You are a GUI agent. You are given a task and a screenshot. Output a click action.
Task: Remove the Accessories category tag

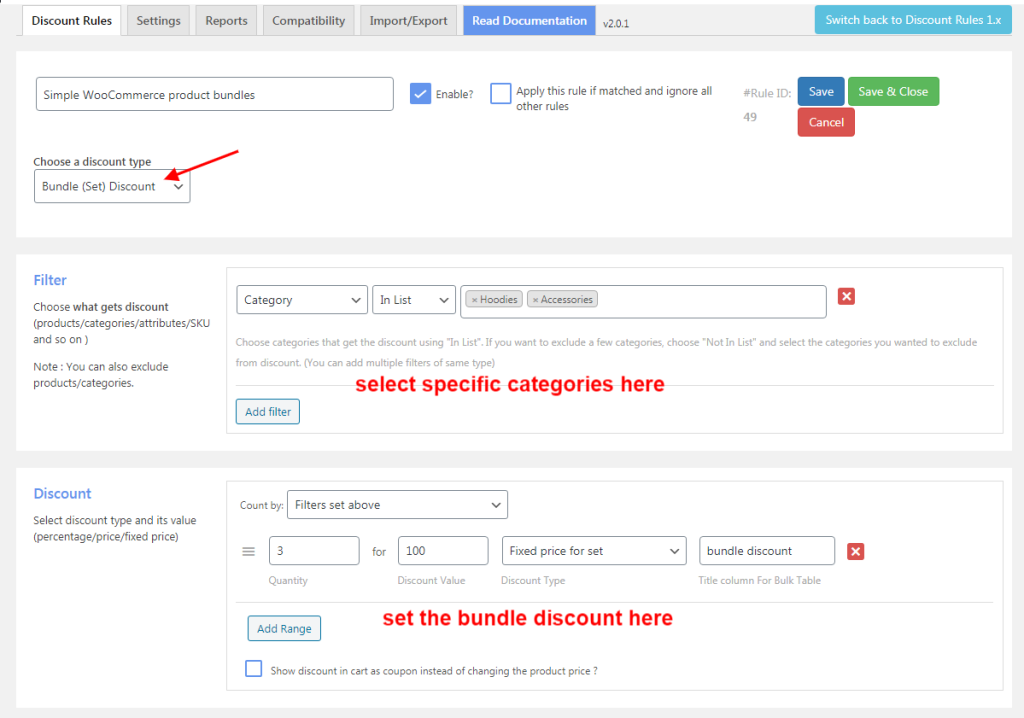tap(536, 299)
